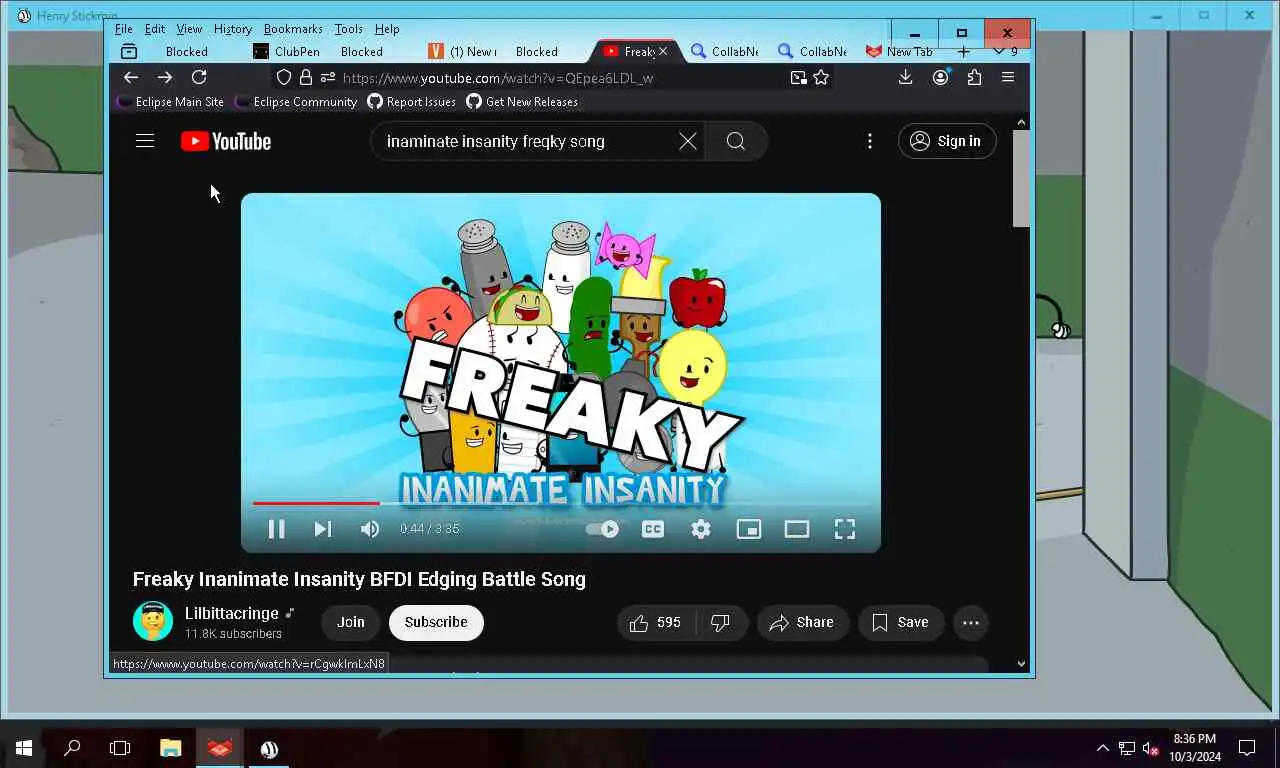
Task: Open the View menu
Action: [189, 29]
